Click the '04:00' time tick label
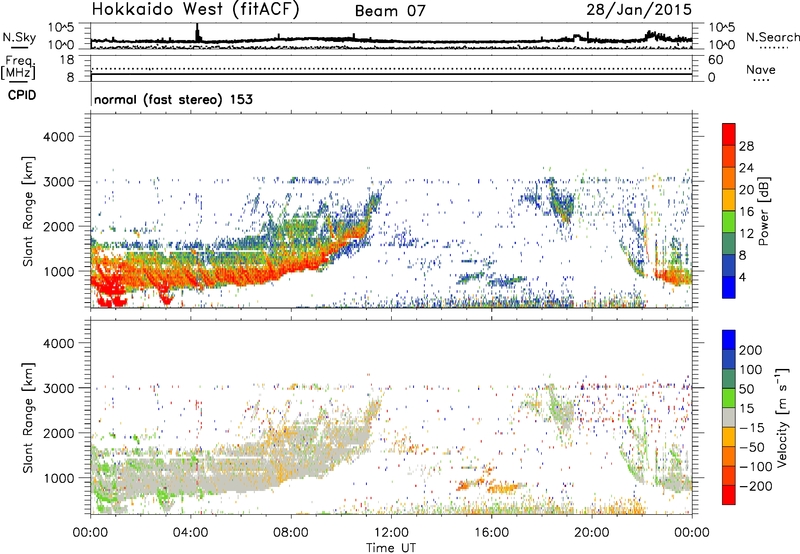Screen dimensions: 800x554 [190, 533]
